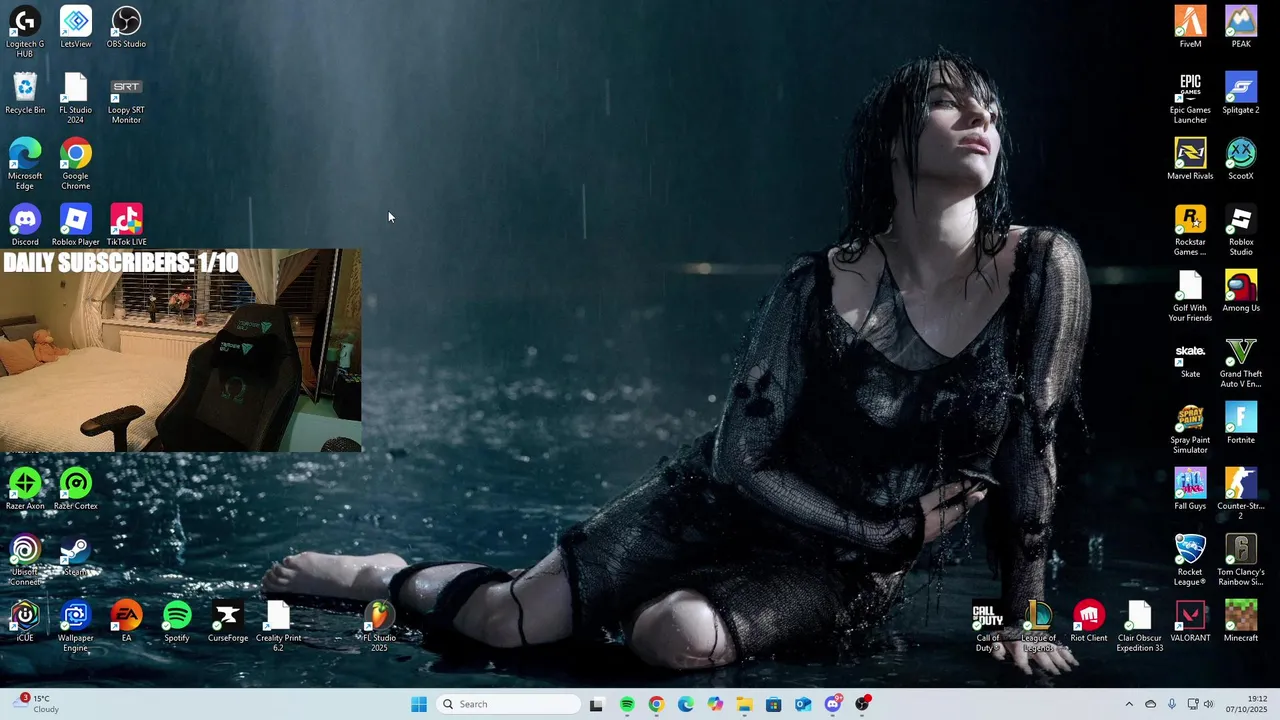Select the iCUE desktop icon
1280x720 pixels.
(x=25, y=622)
